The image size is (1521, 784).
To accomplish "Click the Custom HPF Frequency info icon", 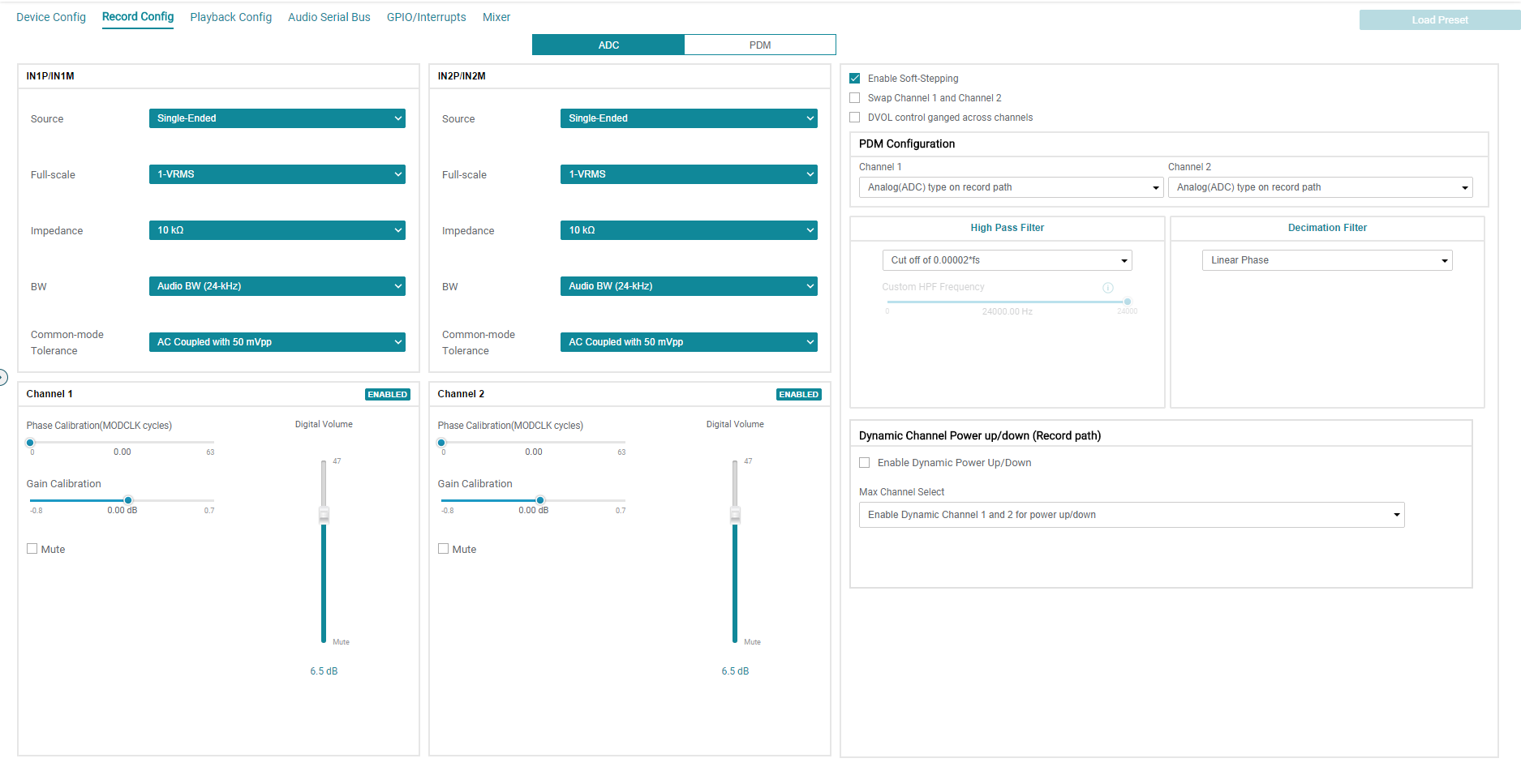I will (1107, 288).
